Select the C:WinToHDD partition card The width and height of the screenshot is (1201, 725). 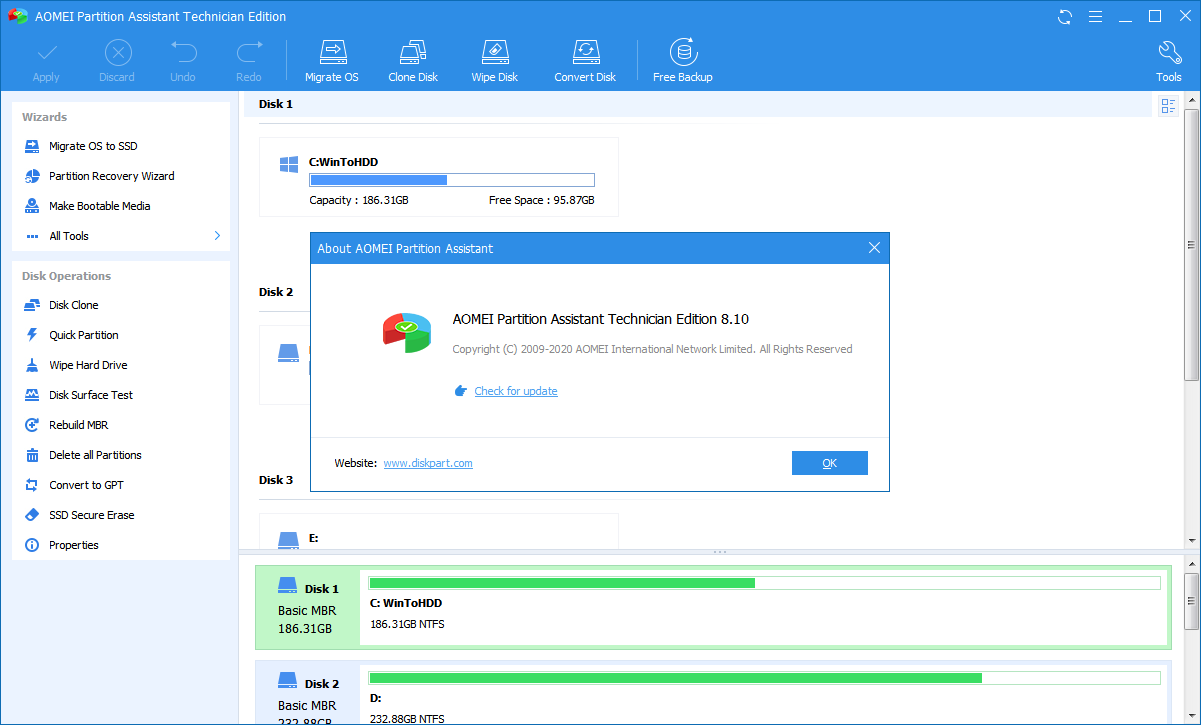coord(439,177)
